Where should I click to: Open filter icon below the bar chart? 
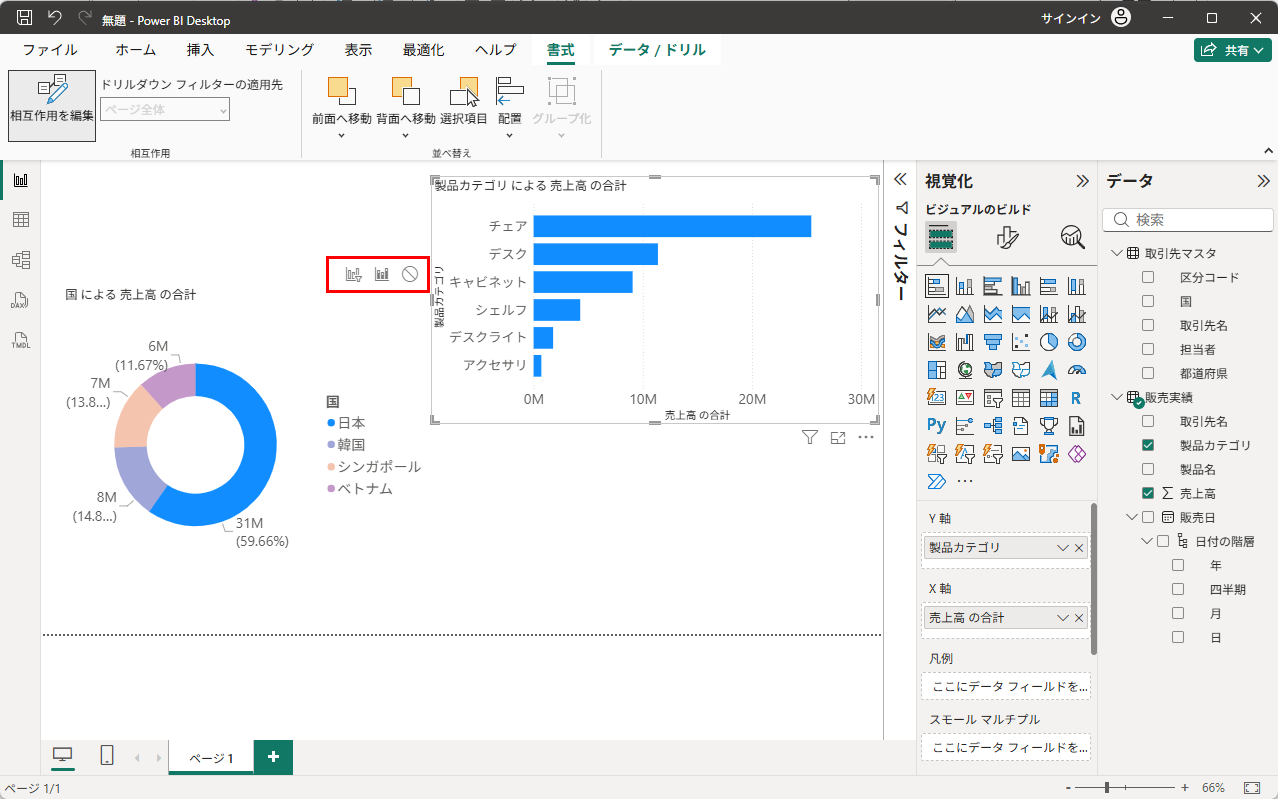pyautogui.click(x=810, y=437)
